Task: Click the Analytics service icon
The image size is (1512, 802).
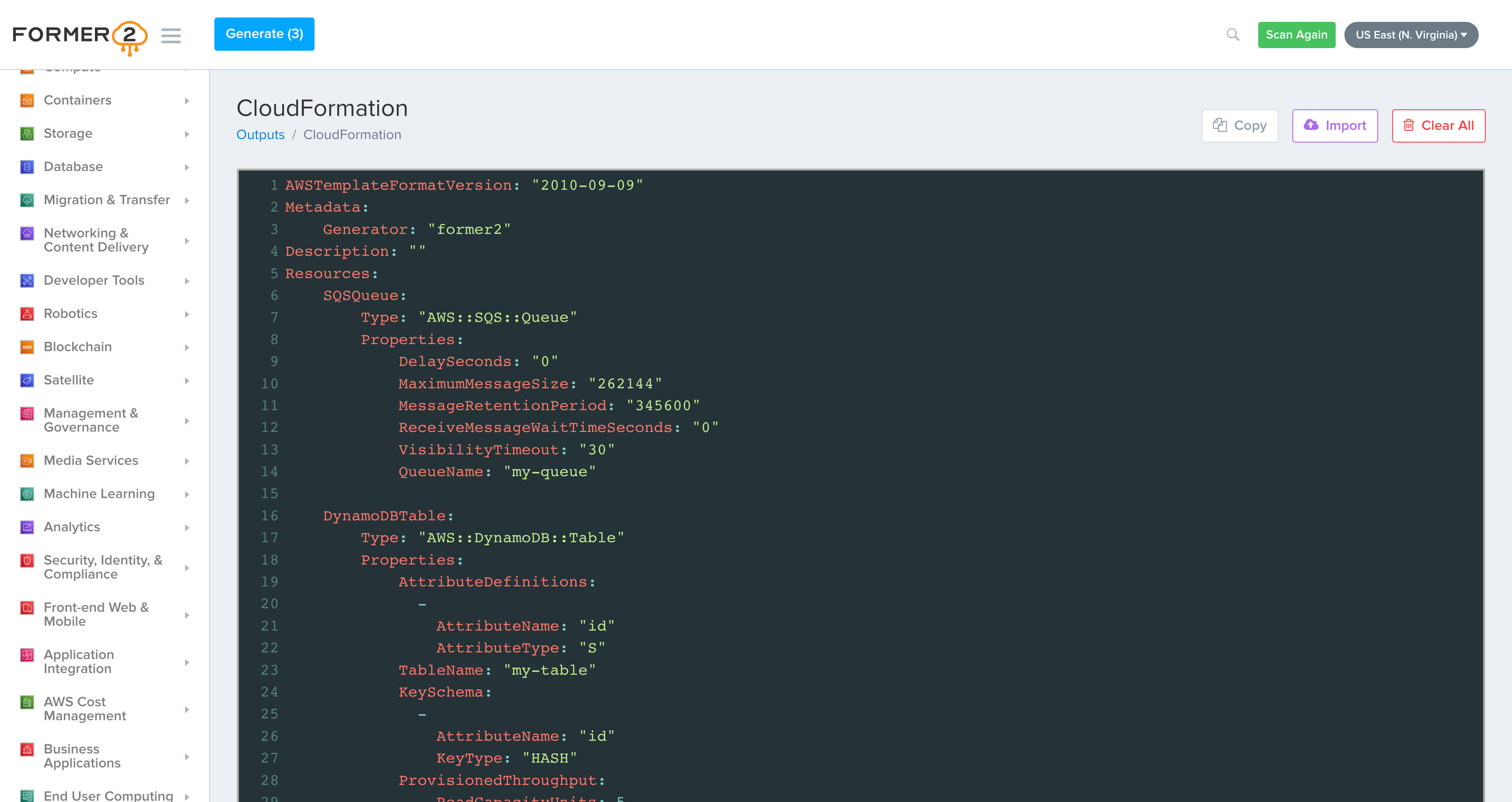Action: (27, 527)
